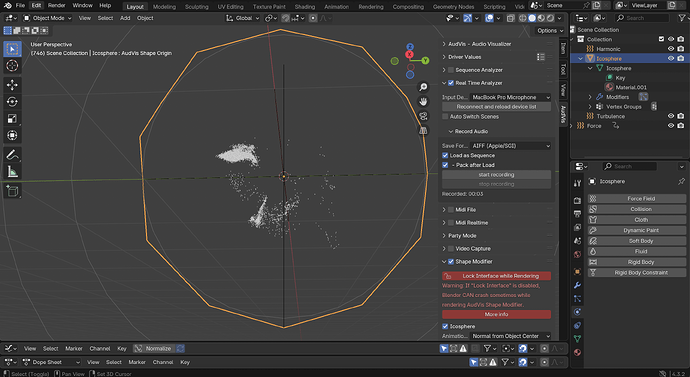
Task: Open the Global transform orientation dropdown
Action: [x=242, y=18]
